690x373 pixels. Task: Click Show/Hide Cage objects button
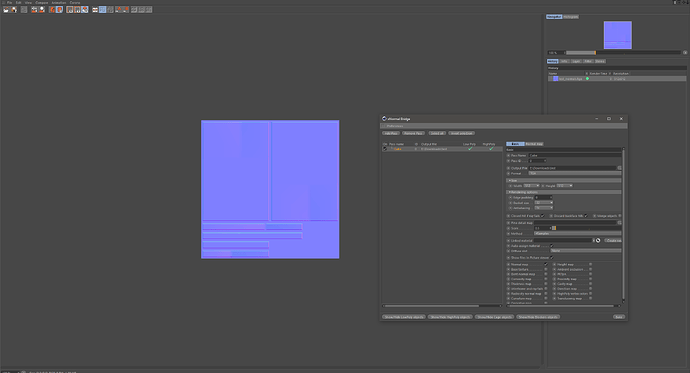(495, 317)
